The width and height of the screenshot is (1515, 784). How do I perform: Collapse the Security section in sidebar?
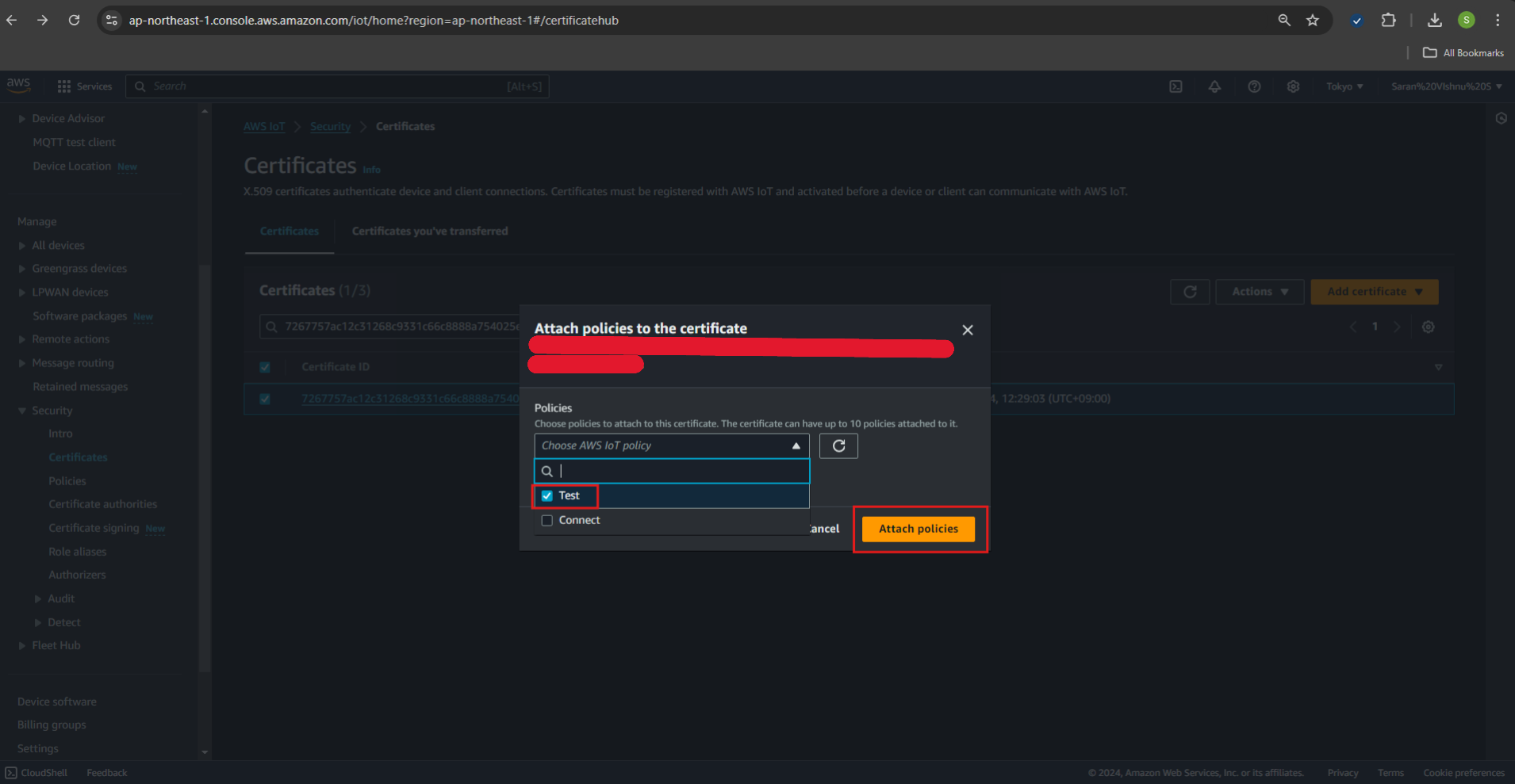click(x=22, y=411)
